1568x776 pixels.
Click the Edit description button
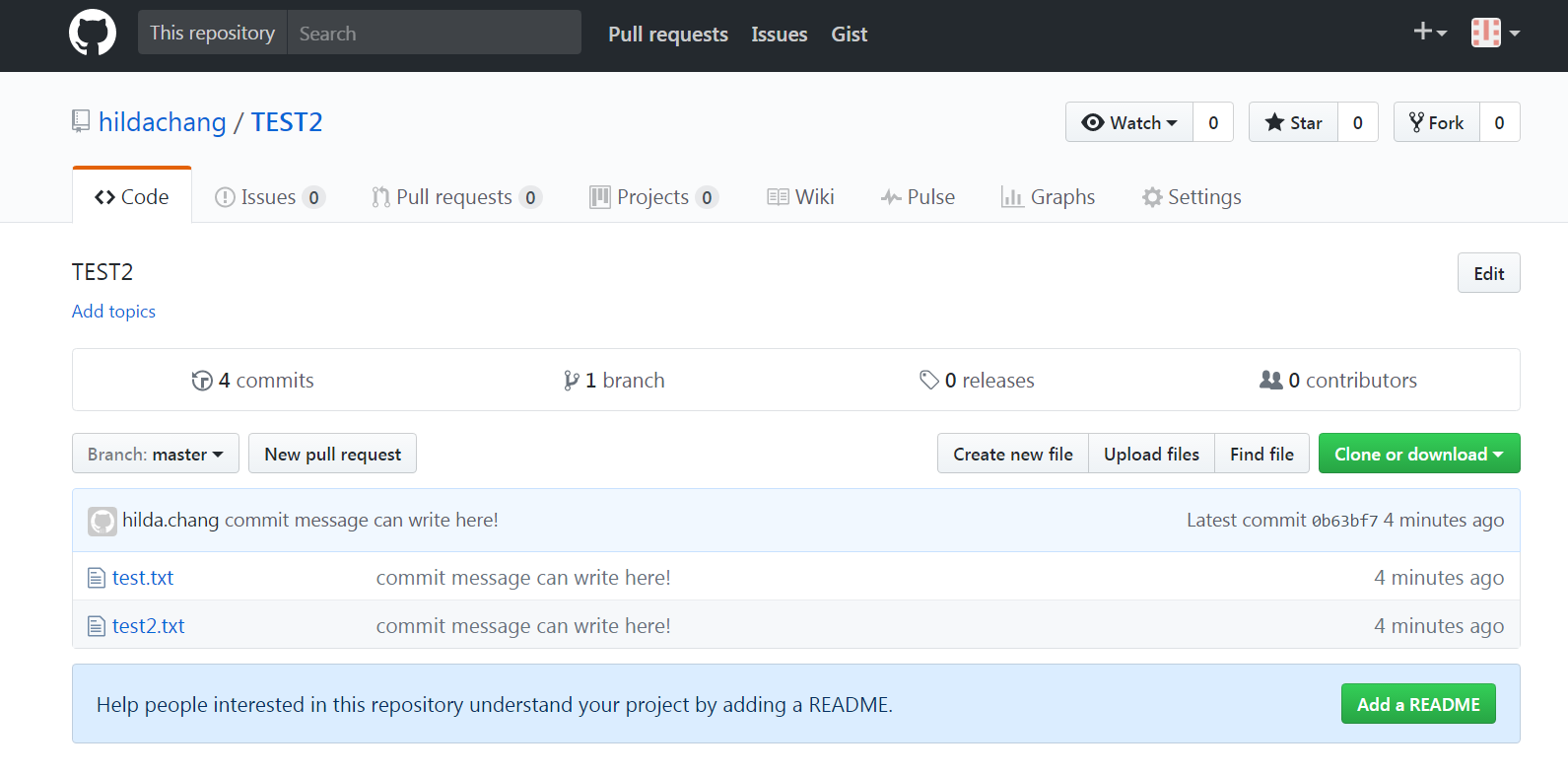pyautogui.click(x=1489, y=273)
